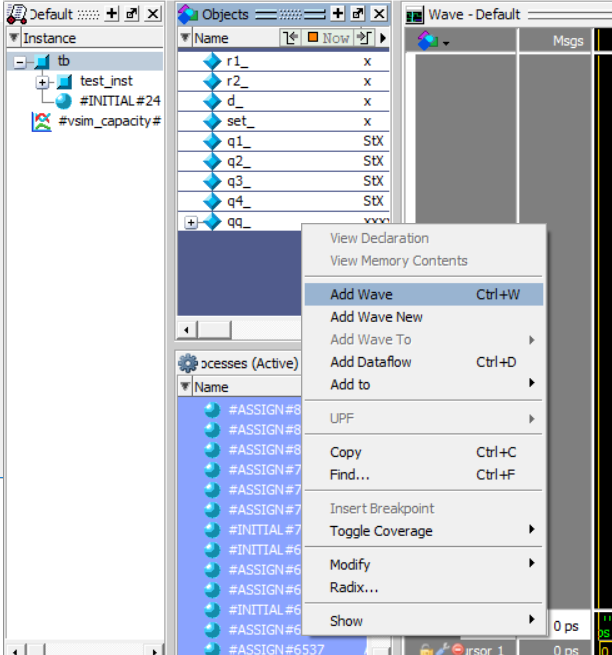Close the Objects panel
This screenshot has width=612, height=655.
pyautogui.click(x=379, y=13)
